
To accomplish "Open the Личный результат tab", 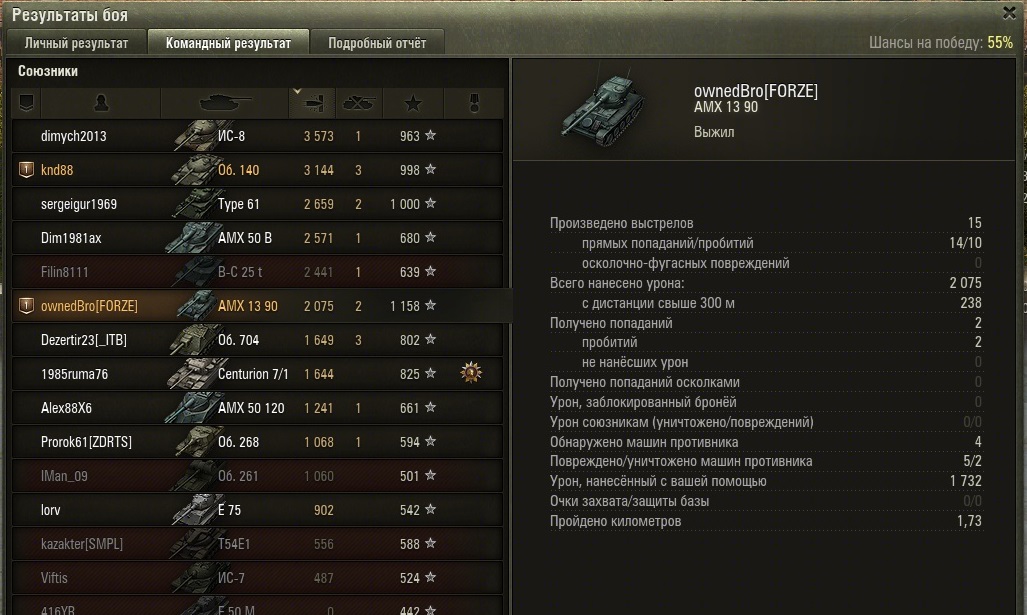I will click(76, 43).
